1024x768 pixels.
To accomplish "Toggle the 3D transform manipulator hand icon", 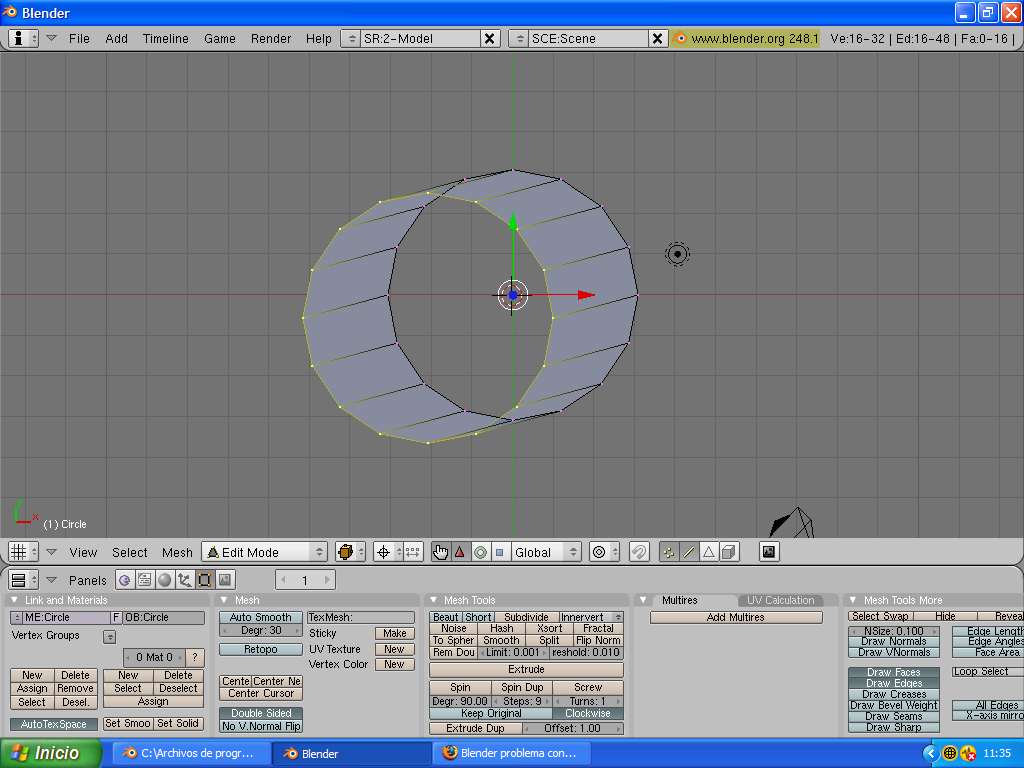I will pos(441,552).
